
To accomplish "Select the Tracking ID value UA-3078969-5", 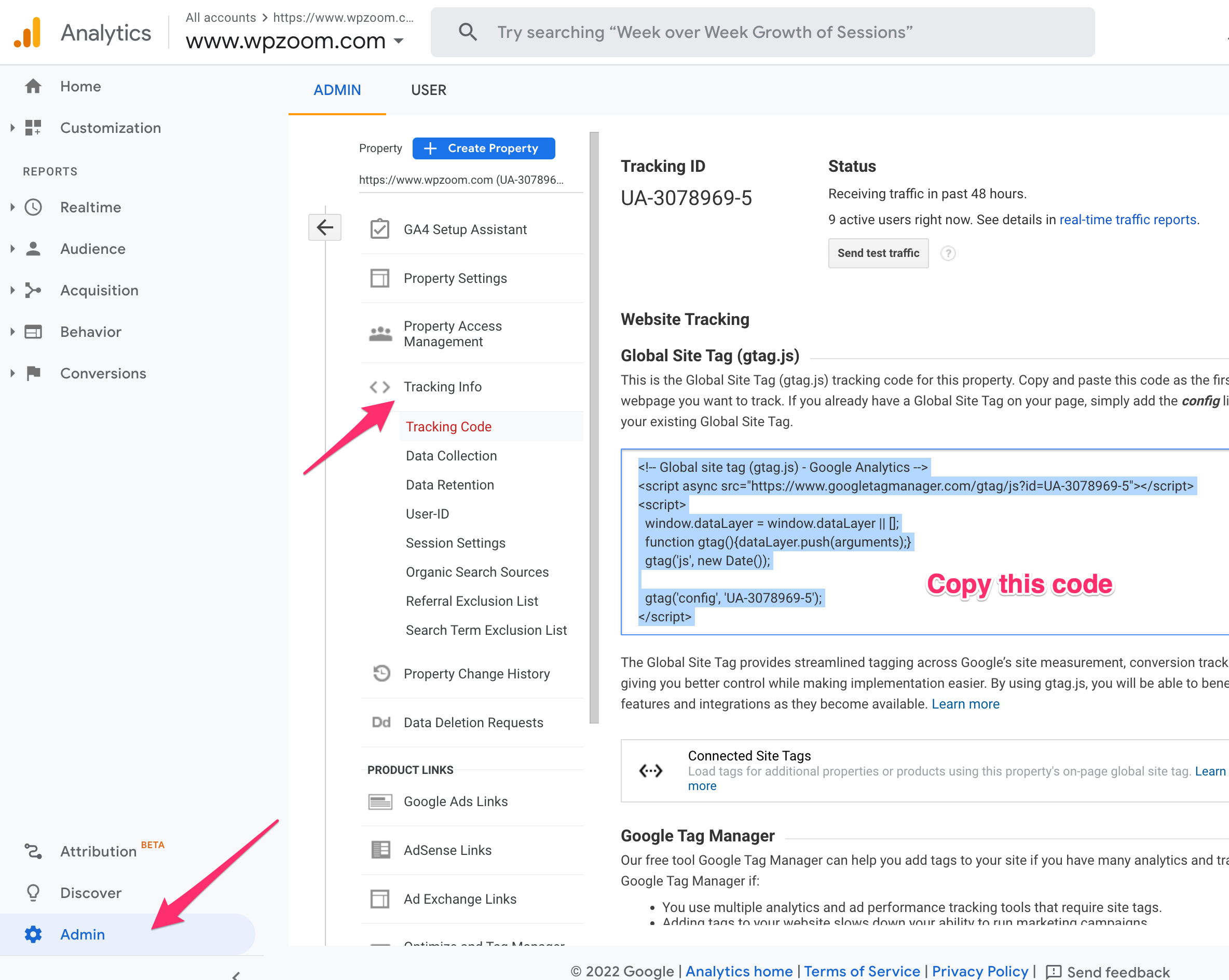I will 686,198.
